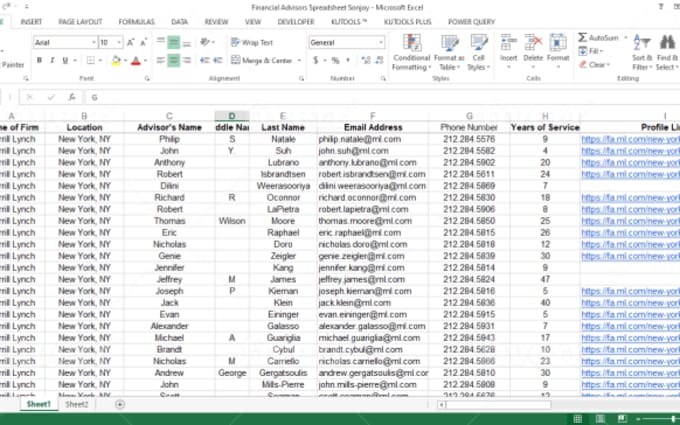Decrease decimal places
Screen dimensions: 680x425
click(x=379, y=60)
